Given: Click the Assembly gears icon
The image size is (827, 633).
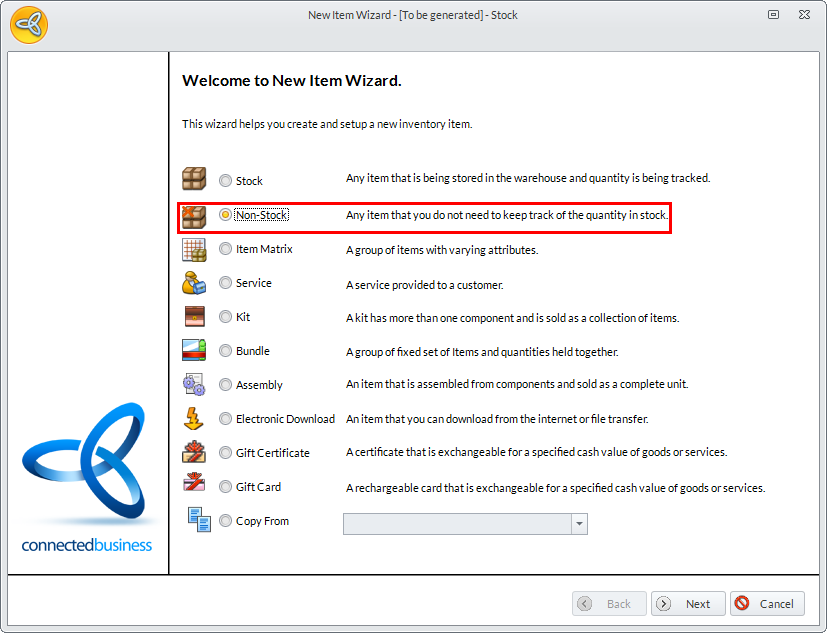Looking at the screenshot, I should 194,385.
